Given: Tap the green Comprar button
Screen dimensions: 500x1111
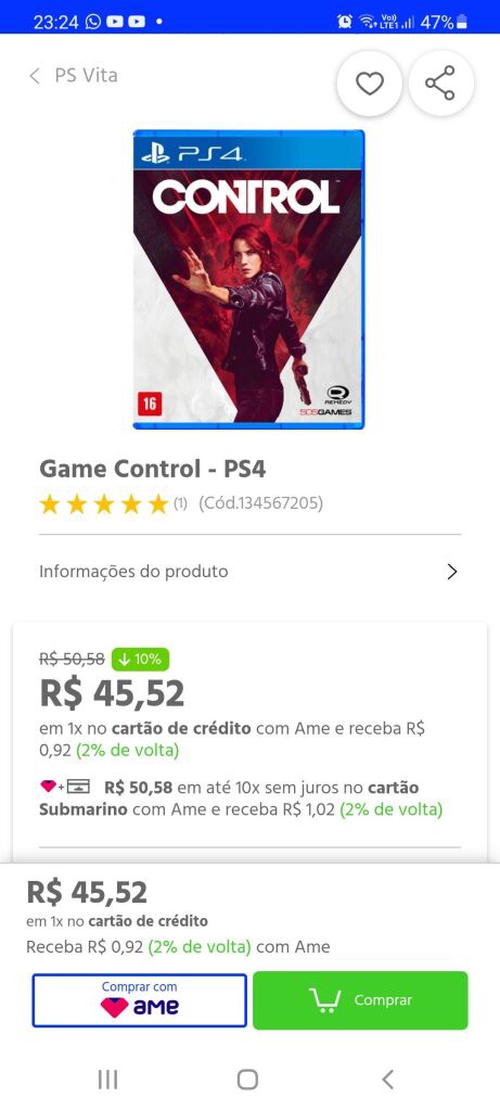Looking at the screenshot, I should (x=360, y=1000).
